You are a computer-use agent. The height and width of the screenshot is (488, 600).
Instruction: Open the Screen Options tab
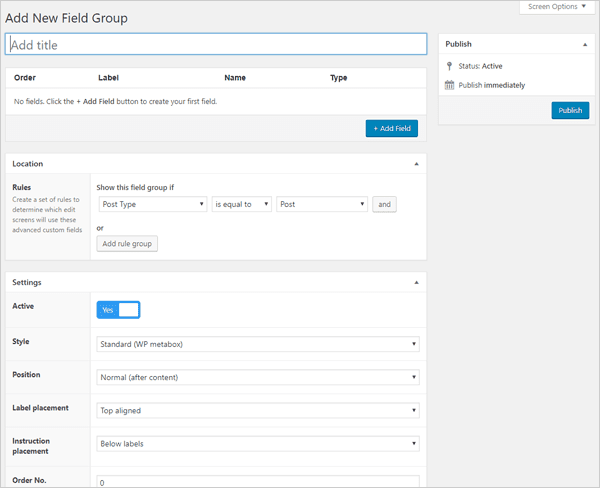click(554, 7)
